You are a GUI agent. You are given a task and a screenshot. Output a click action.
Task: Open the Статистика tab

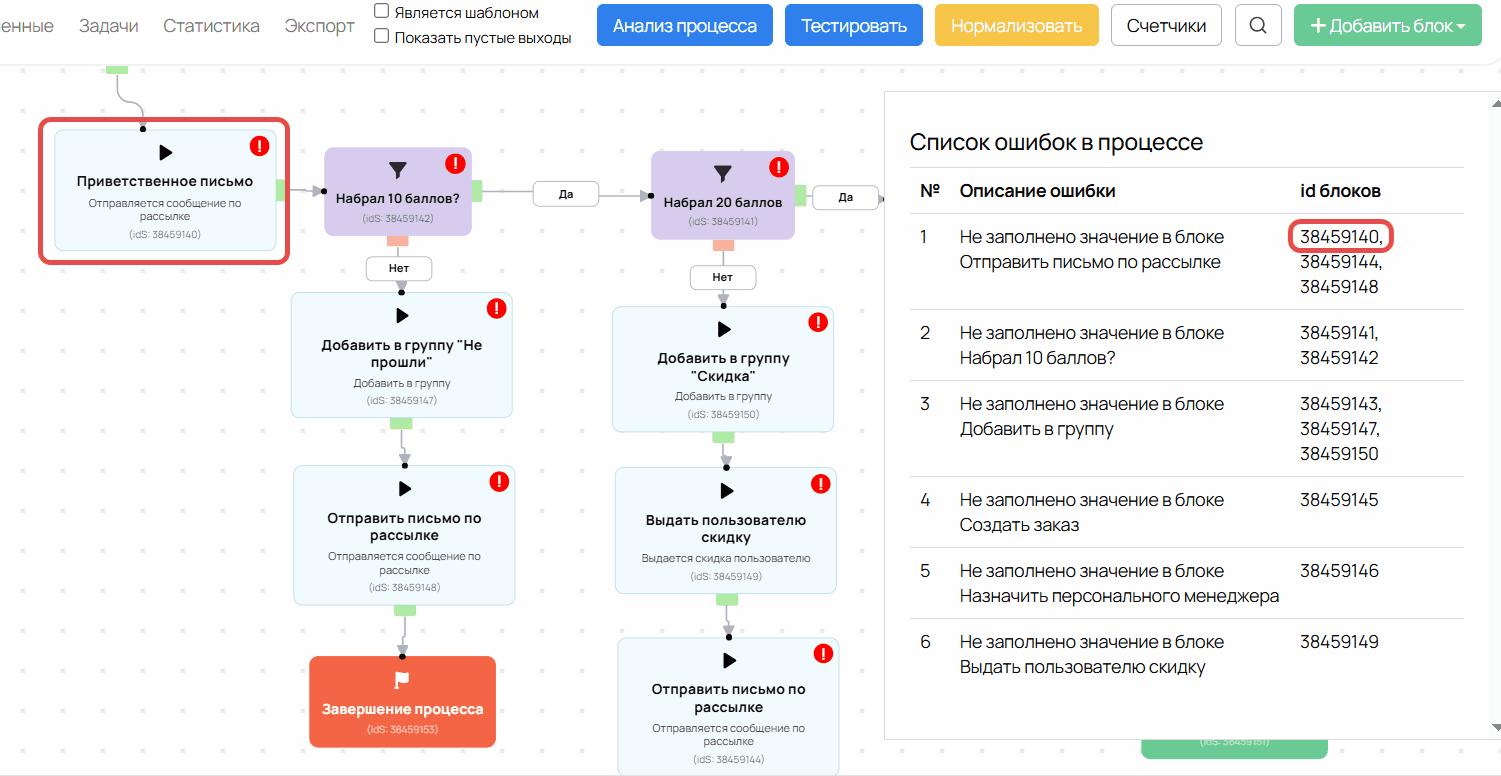point(211,26)
